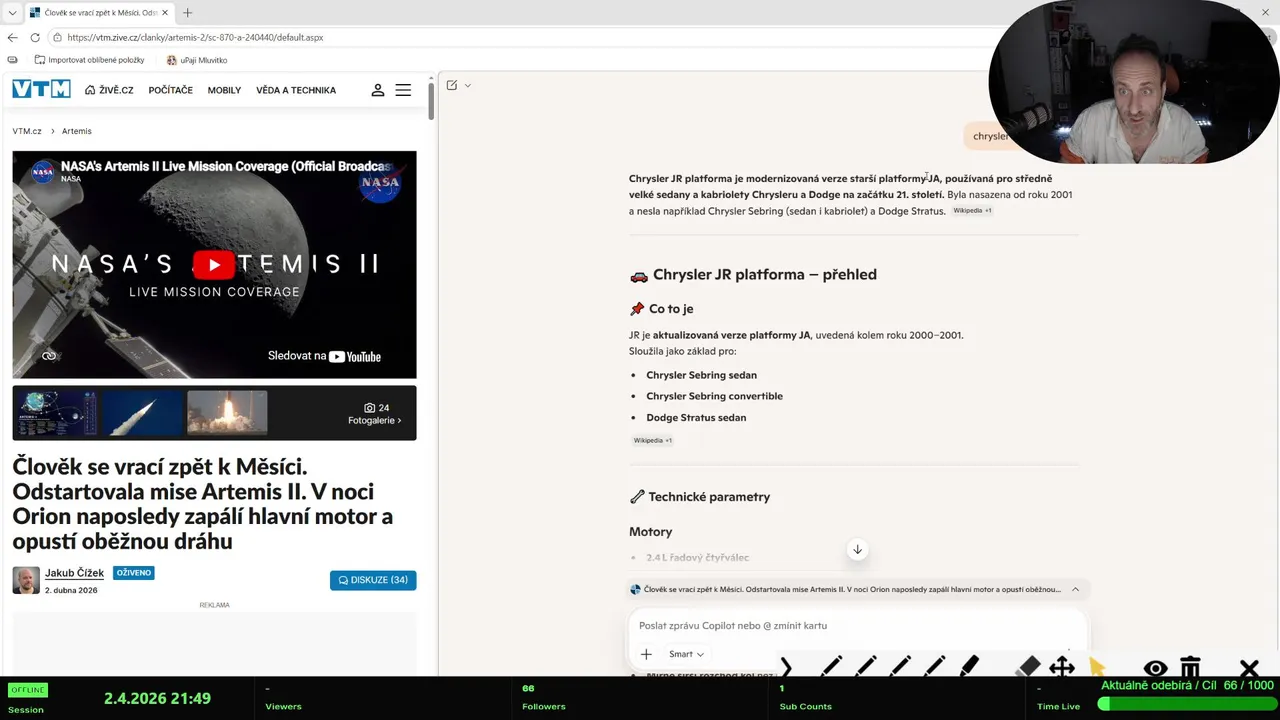Follow the VTM.cz breadcrumb link

(x=27, y=131)
